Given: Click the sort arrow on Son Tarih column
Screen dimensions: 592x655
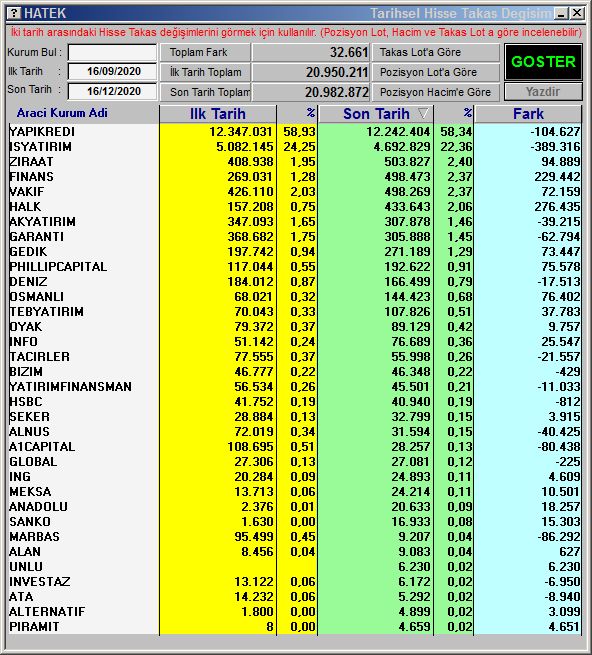Looking at the screenshot, I should click(423, 114).
